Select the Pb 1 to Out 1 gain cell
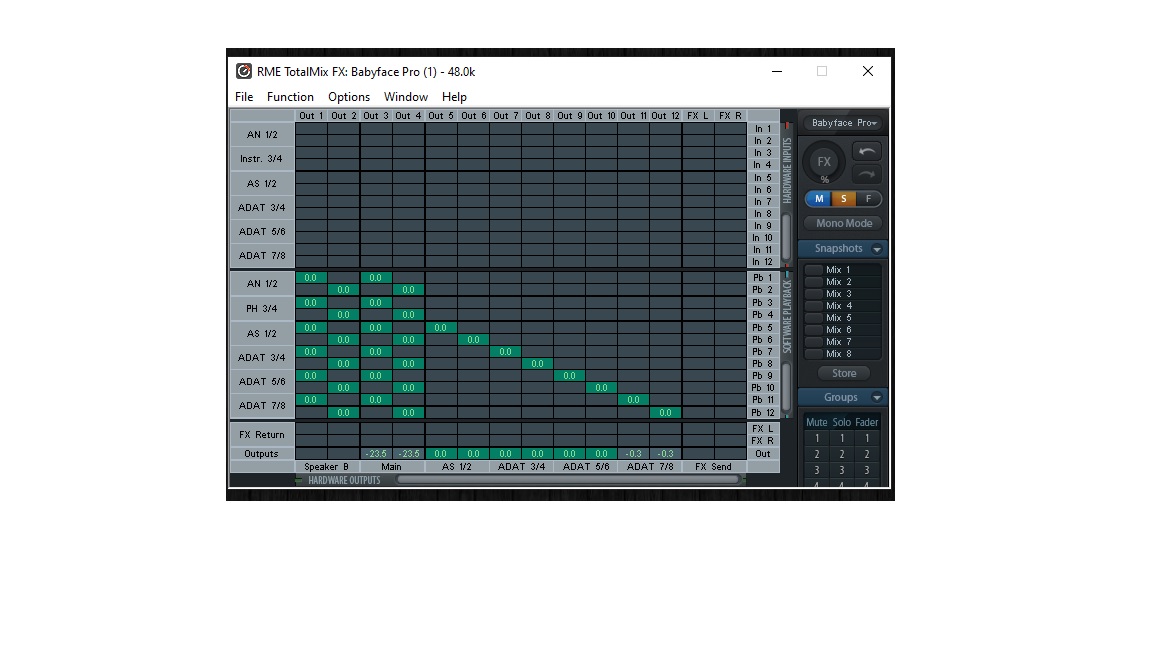 click(311, 278)
